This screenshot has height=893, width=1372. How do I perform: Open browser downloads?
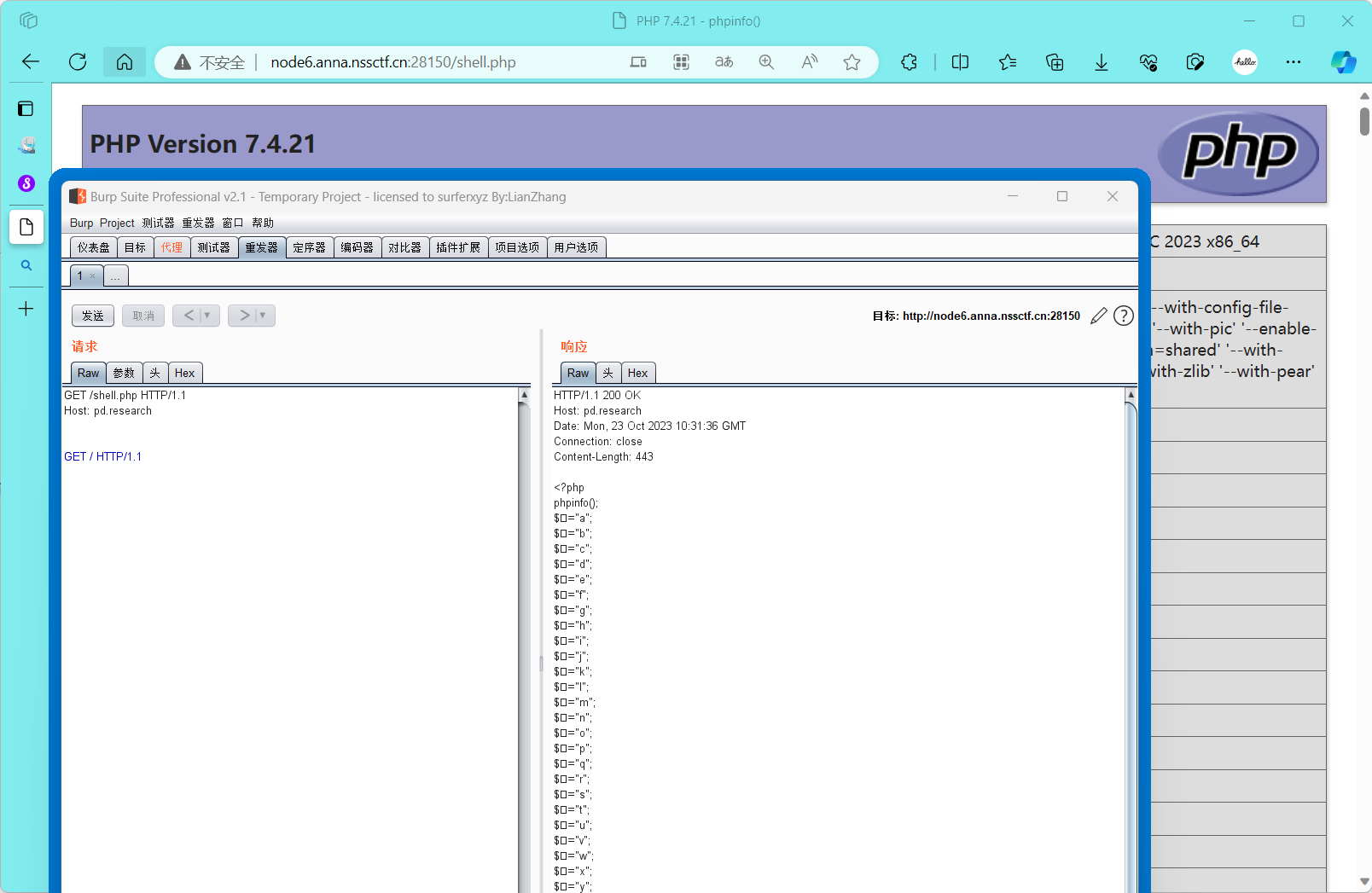pyautogui.click(x=1102, y=61)
